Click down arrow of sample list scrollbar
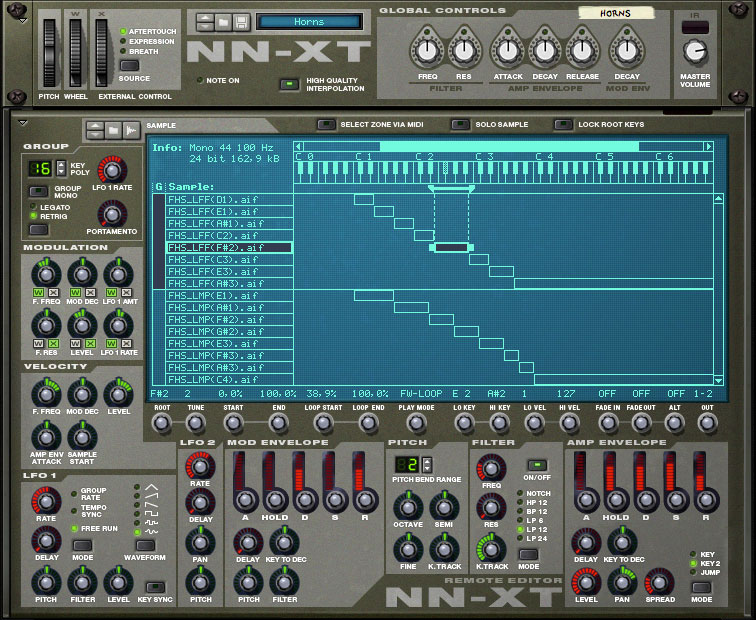The height and width of the screenshot is (620, 756). pyautogui.click(x=718, y=380)
